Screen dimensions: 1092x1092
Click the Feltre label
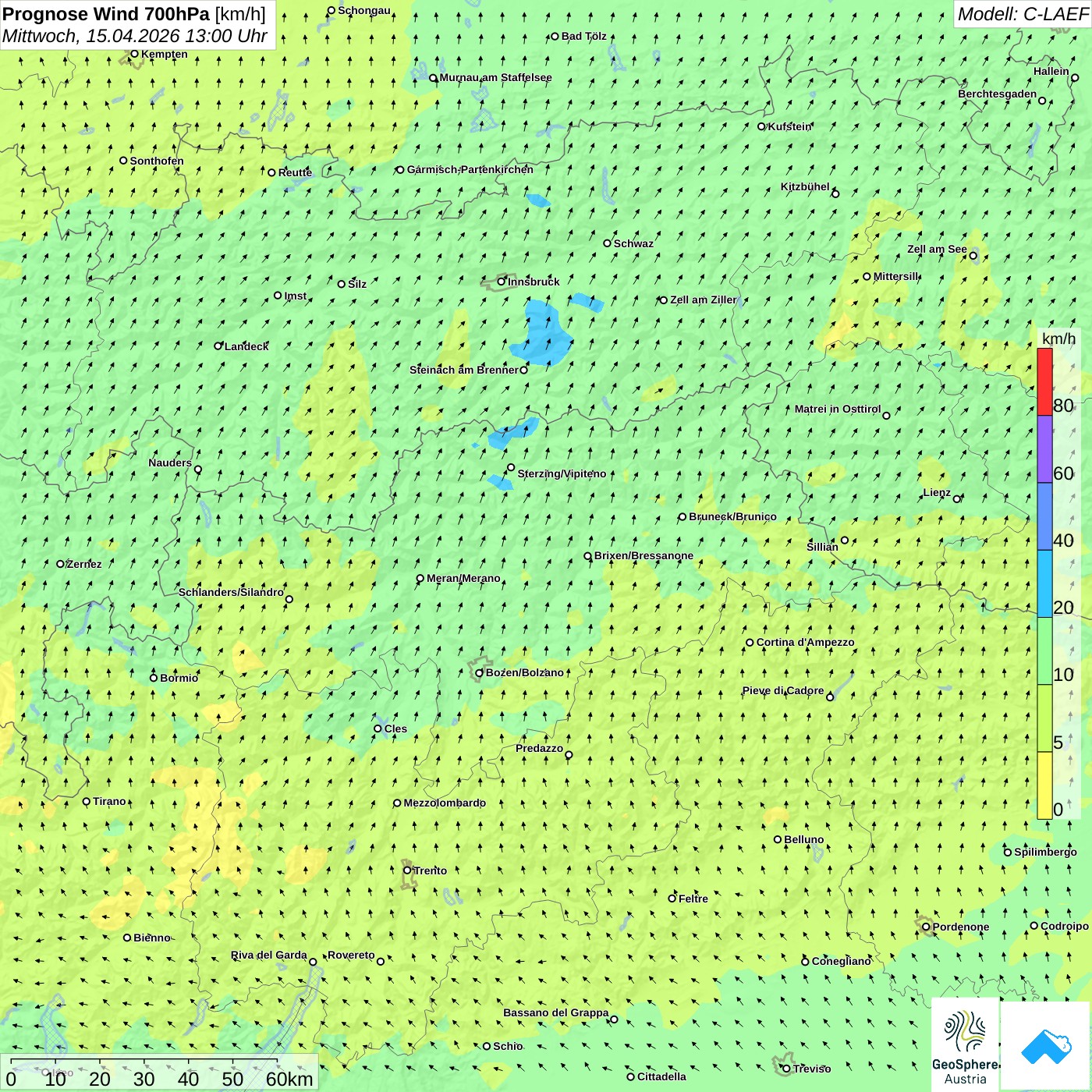[693, 899]
